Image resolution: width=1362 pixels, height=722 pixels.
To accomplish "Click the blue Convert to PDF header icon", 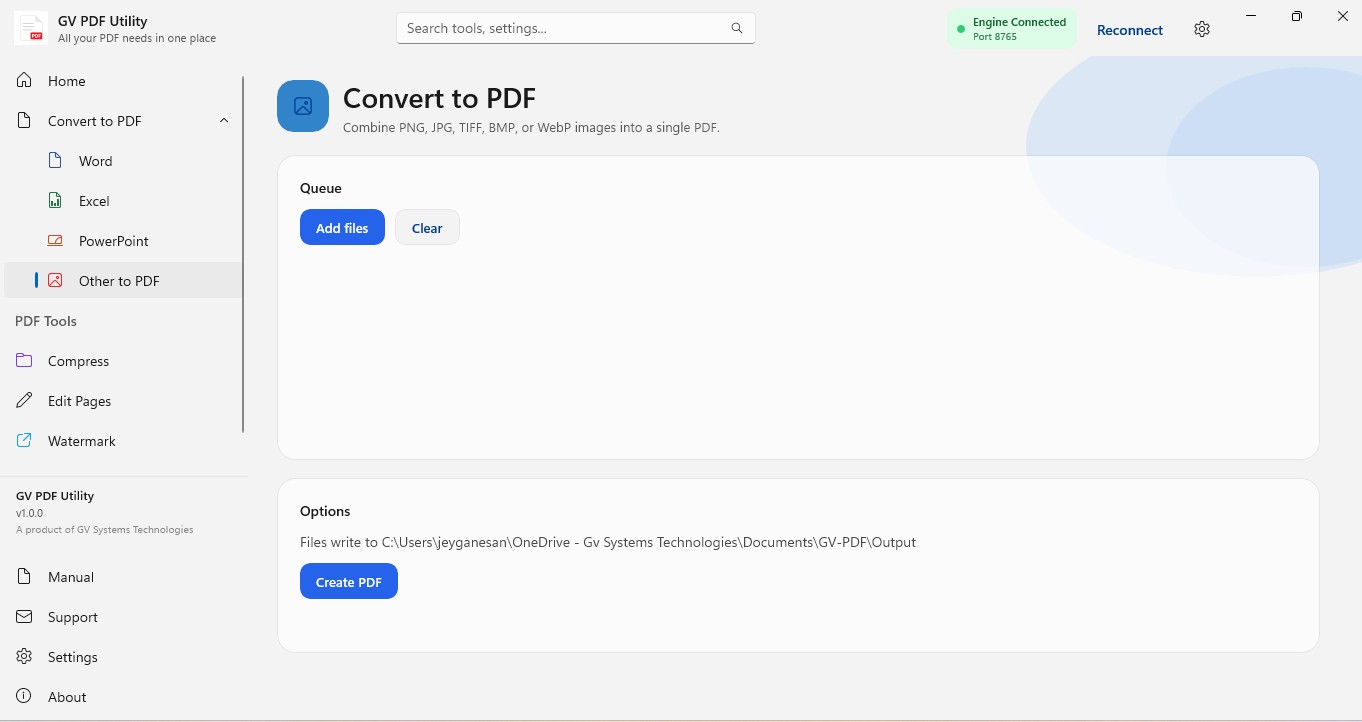I will tap(303, 106).
